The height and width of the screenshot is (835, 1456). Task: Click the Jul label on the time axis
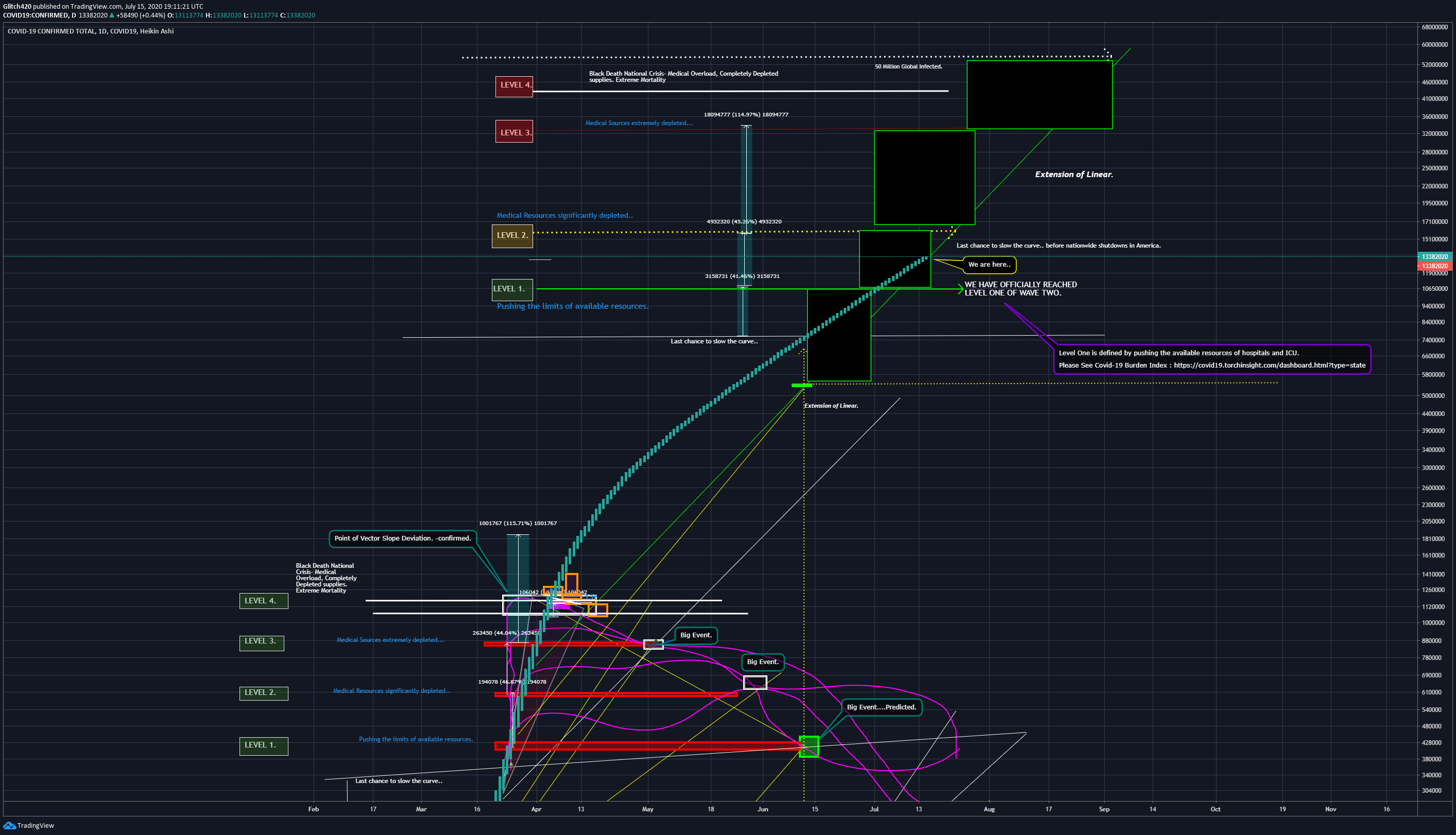click(x=873, y=809)
